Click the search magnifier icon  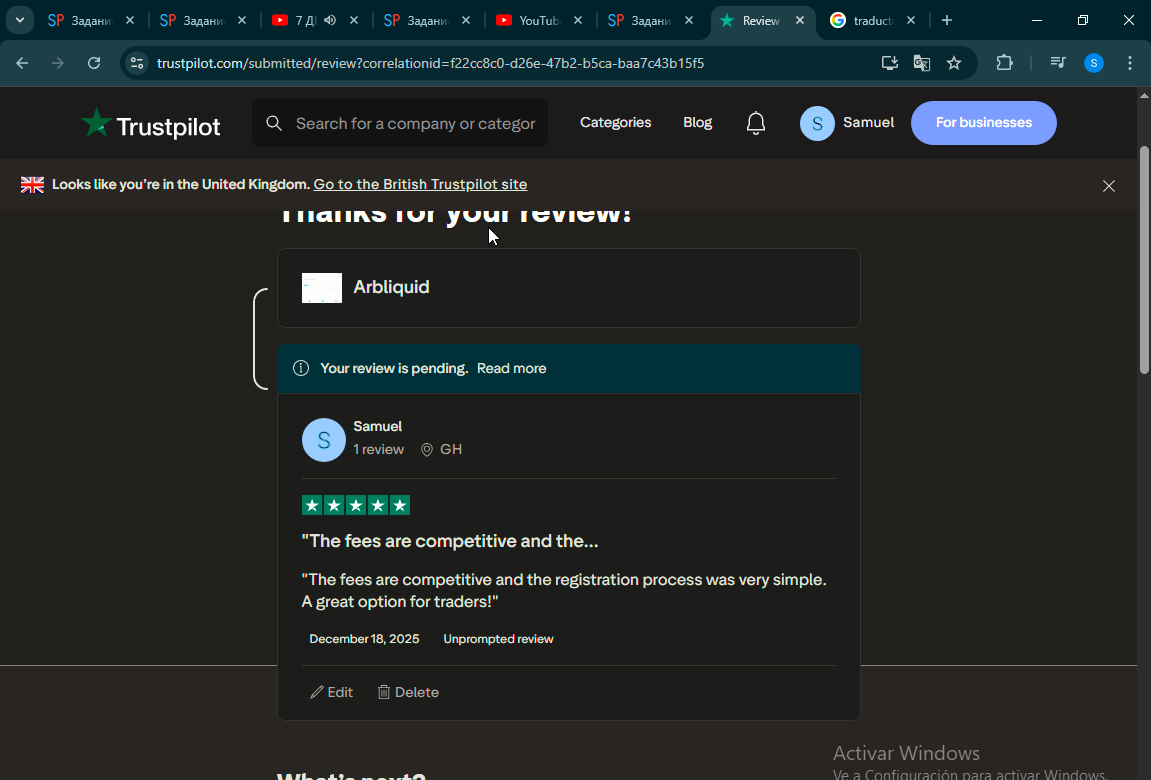tap(274, 123)
